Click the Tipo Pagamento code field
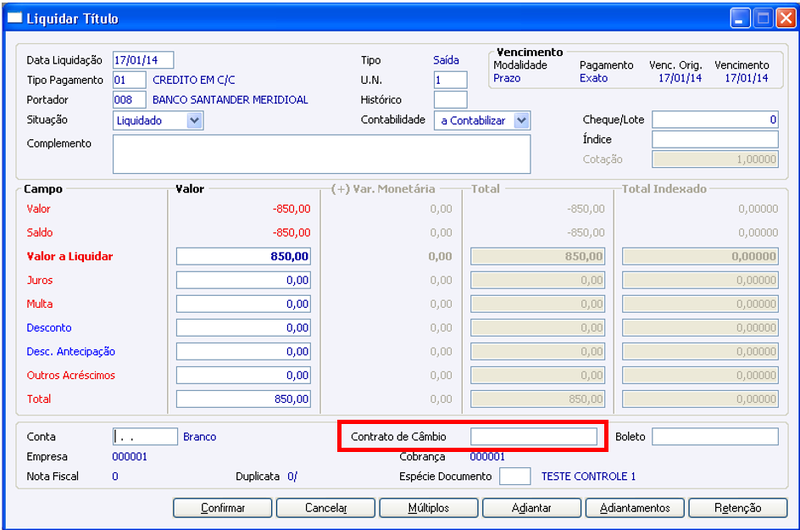Viewport: 800px width, 530px height. coord(129,80)
